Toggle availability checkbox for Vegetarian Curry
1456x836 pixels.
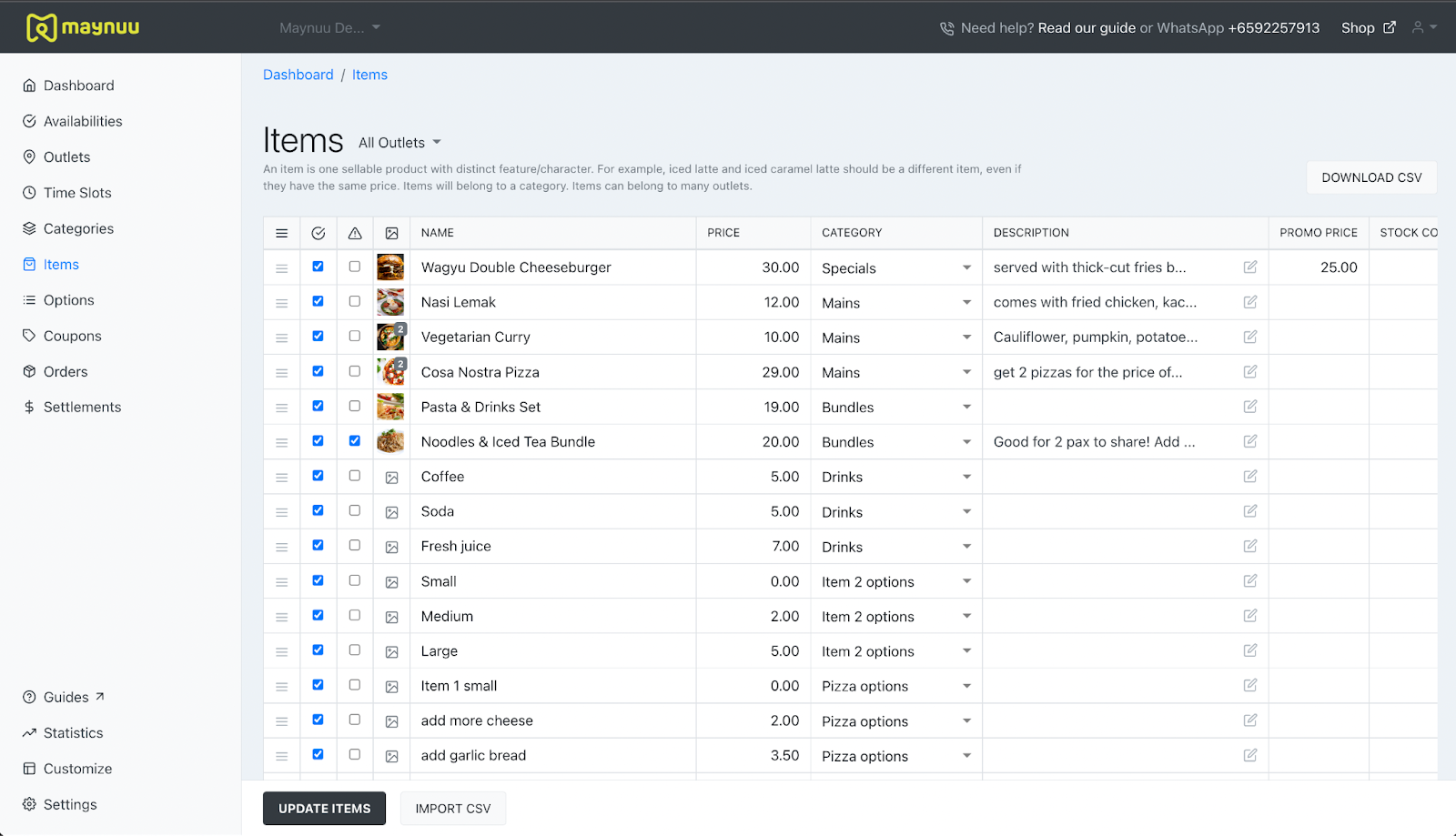(x=318, y=336)
